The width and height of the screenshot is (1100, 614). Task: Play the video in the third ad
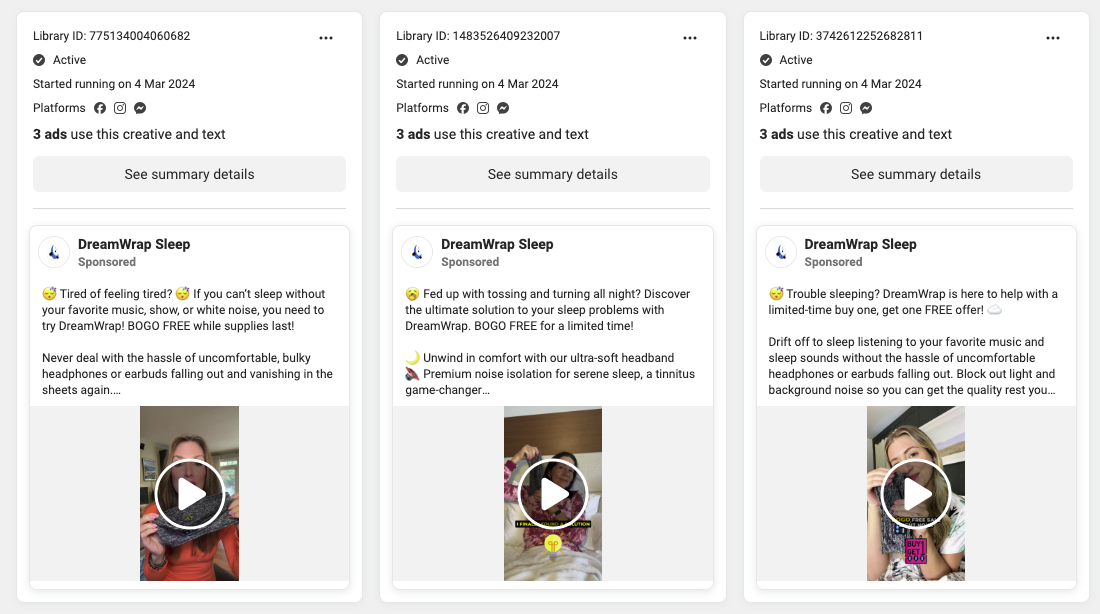915,493
